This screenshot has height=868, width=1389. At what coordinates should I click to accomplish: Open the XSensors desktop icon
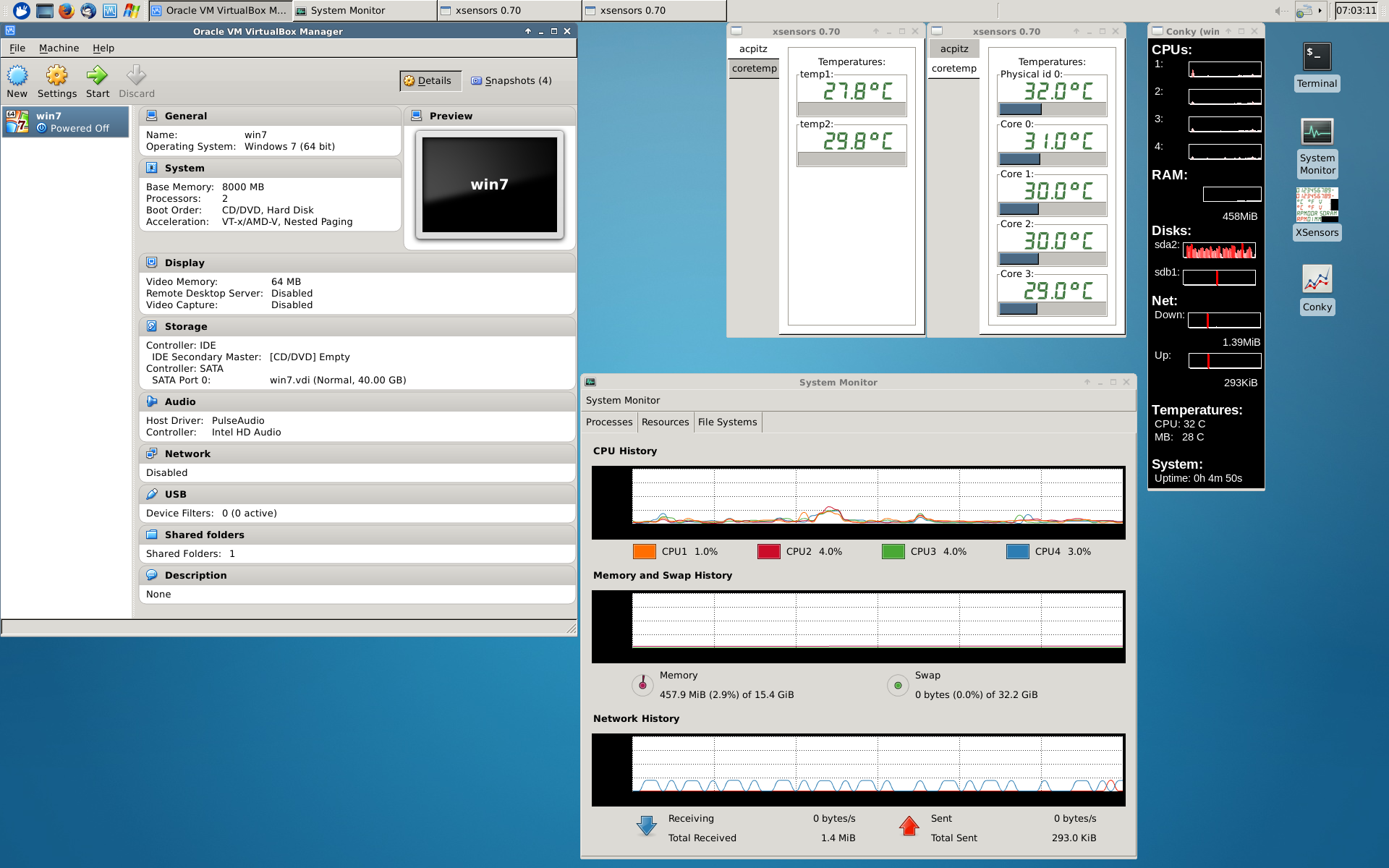coord(1317,213)
